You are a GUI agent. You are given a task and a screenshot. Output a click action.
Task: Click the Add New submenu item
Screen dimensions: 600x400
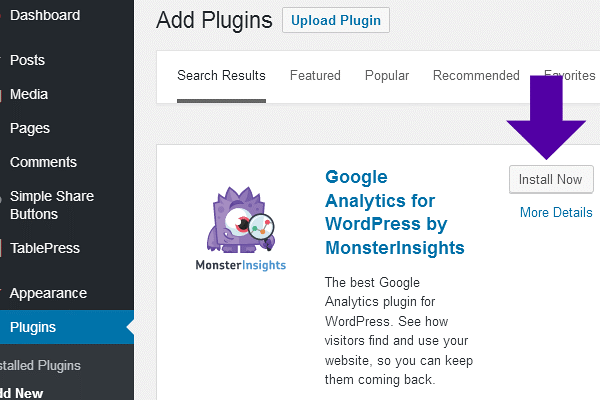click(22, 393)
